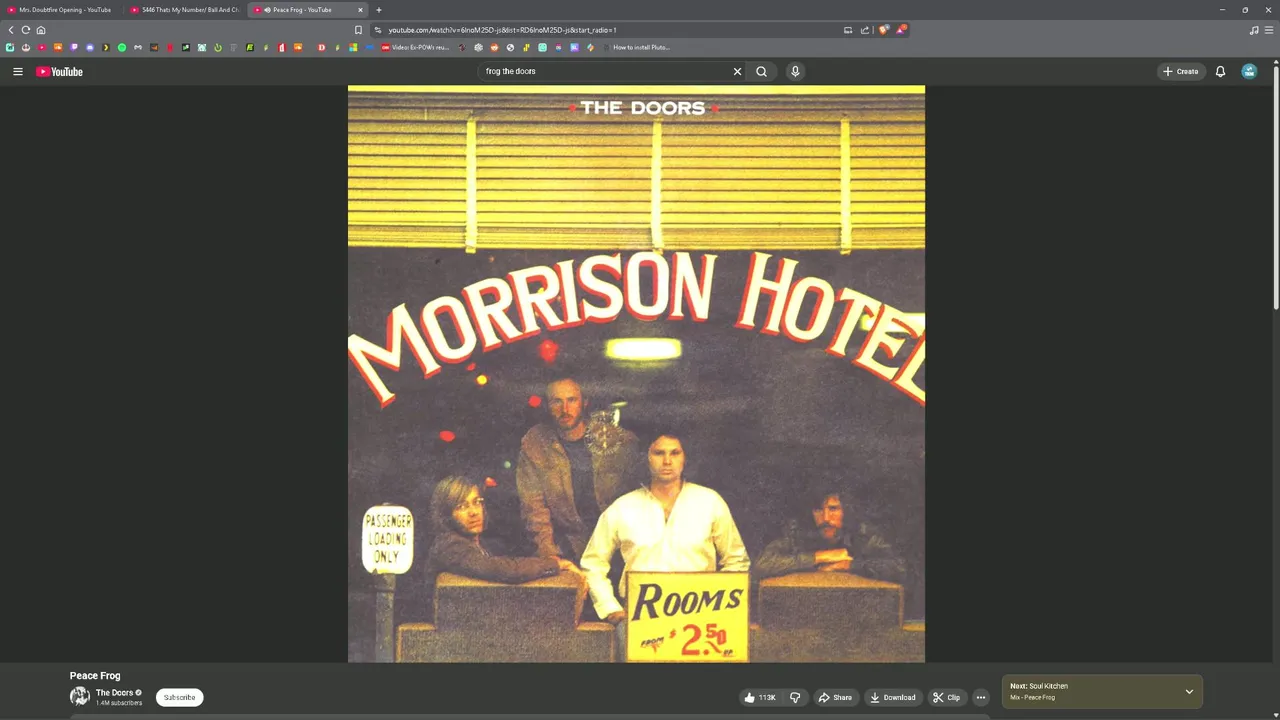Open the YouTube hamburger guide menu
Image resolution: width=1280 pixels, height=720 pixels.
coord(17,71)
